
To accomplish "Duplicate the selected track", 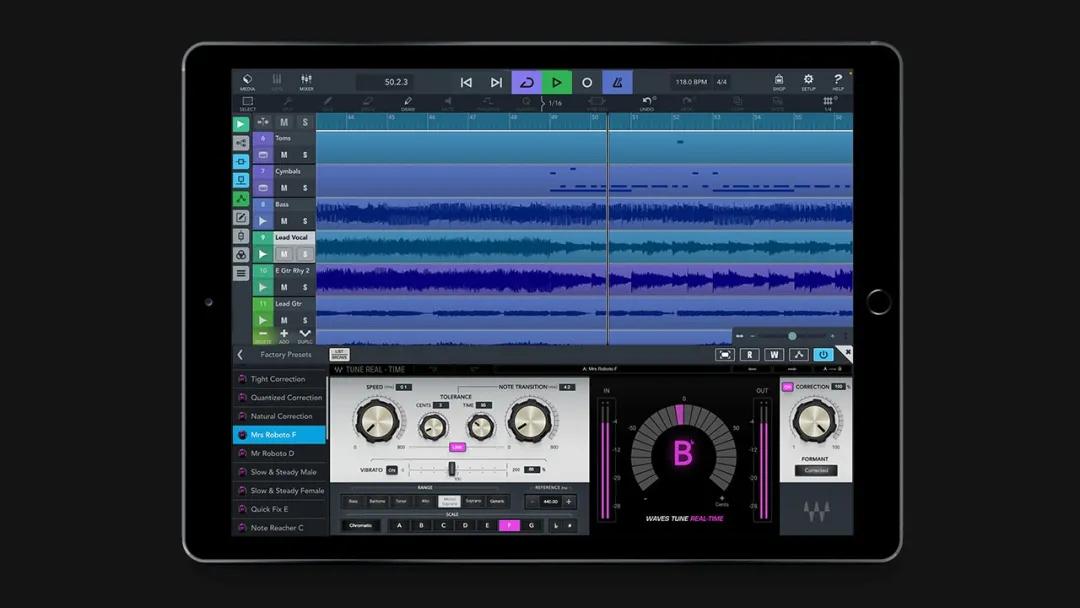I will tap(305, 335).
